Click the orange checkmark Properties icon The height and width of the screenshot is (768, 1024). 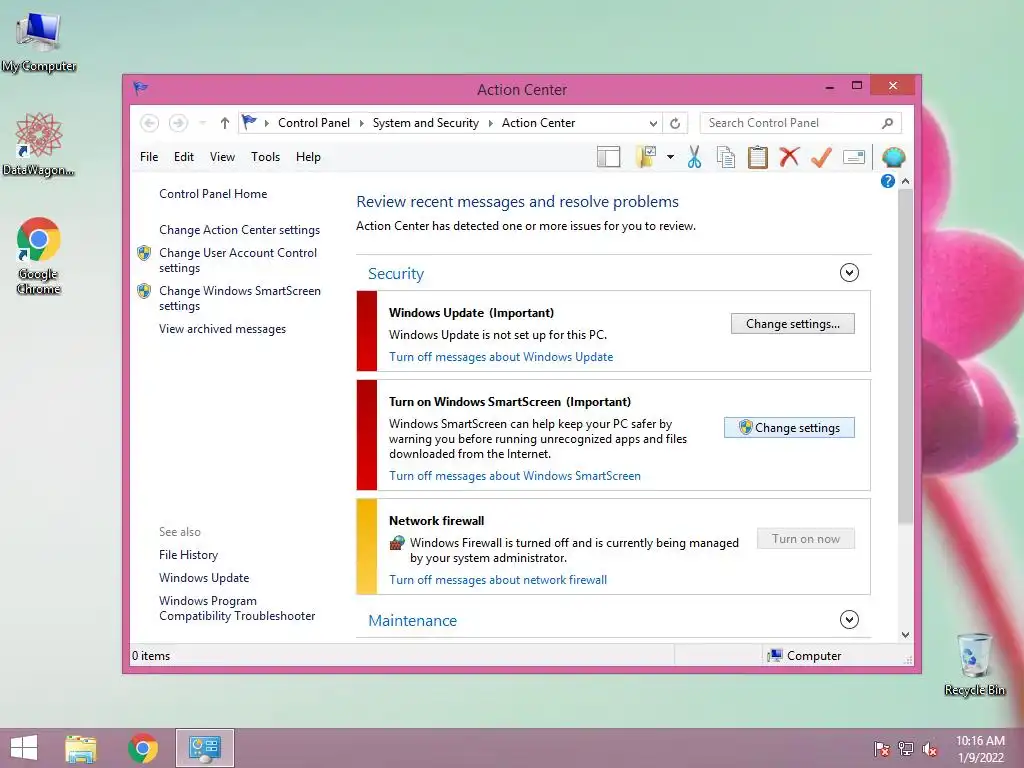(x=821, y=157)
